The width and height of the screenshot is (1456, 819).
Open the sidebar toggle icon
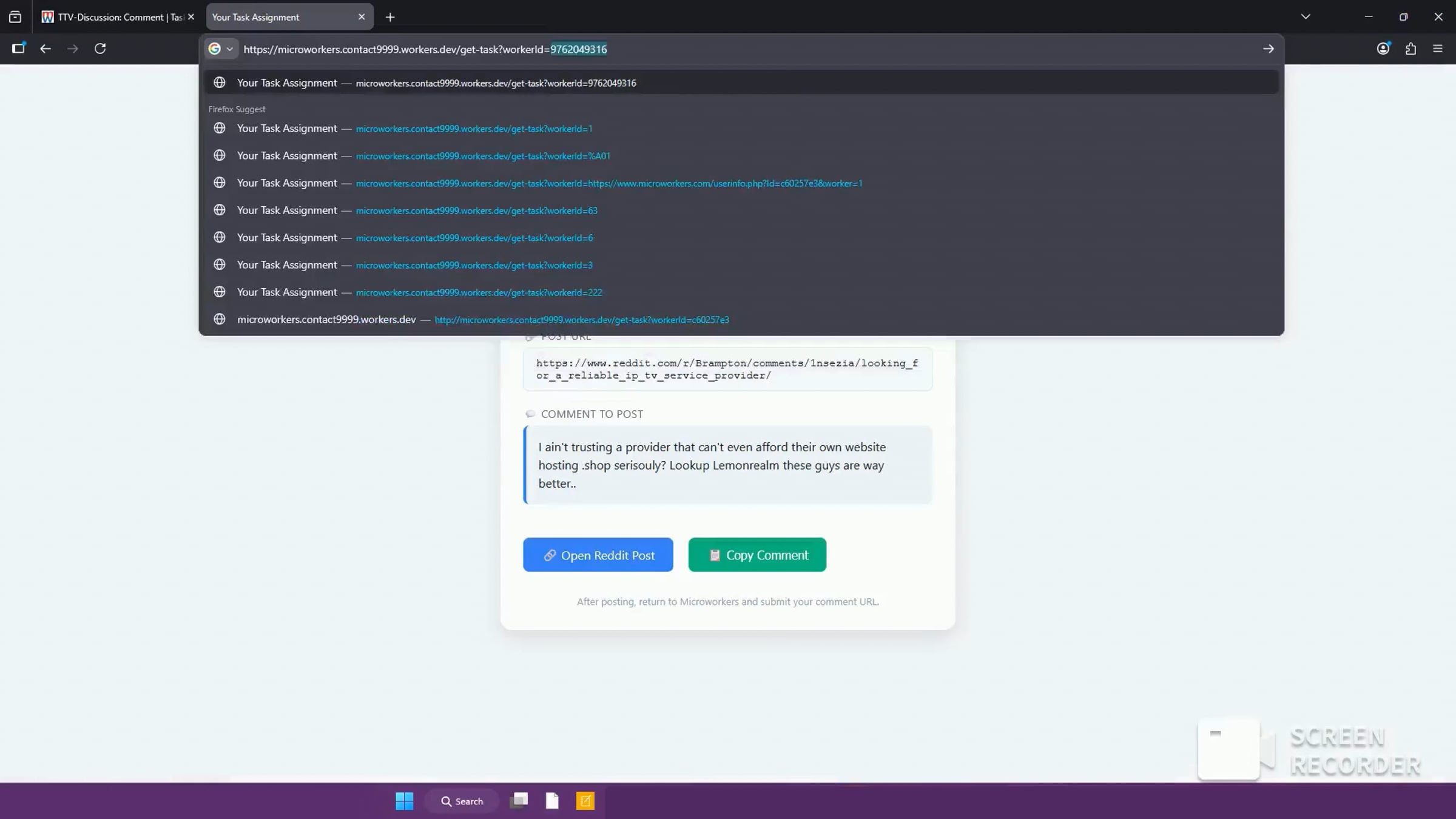[18, 49]
